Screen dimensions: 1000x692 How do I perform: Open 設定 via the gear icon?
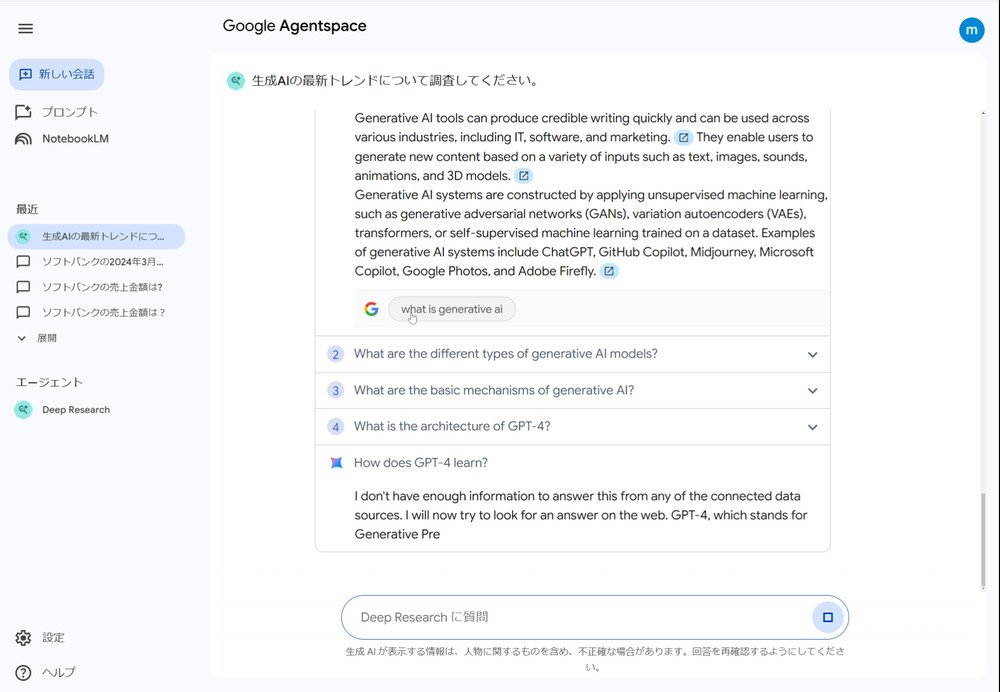(24, 637)
